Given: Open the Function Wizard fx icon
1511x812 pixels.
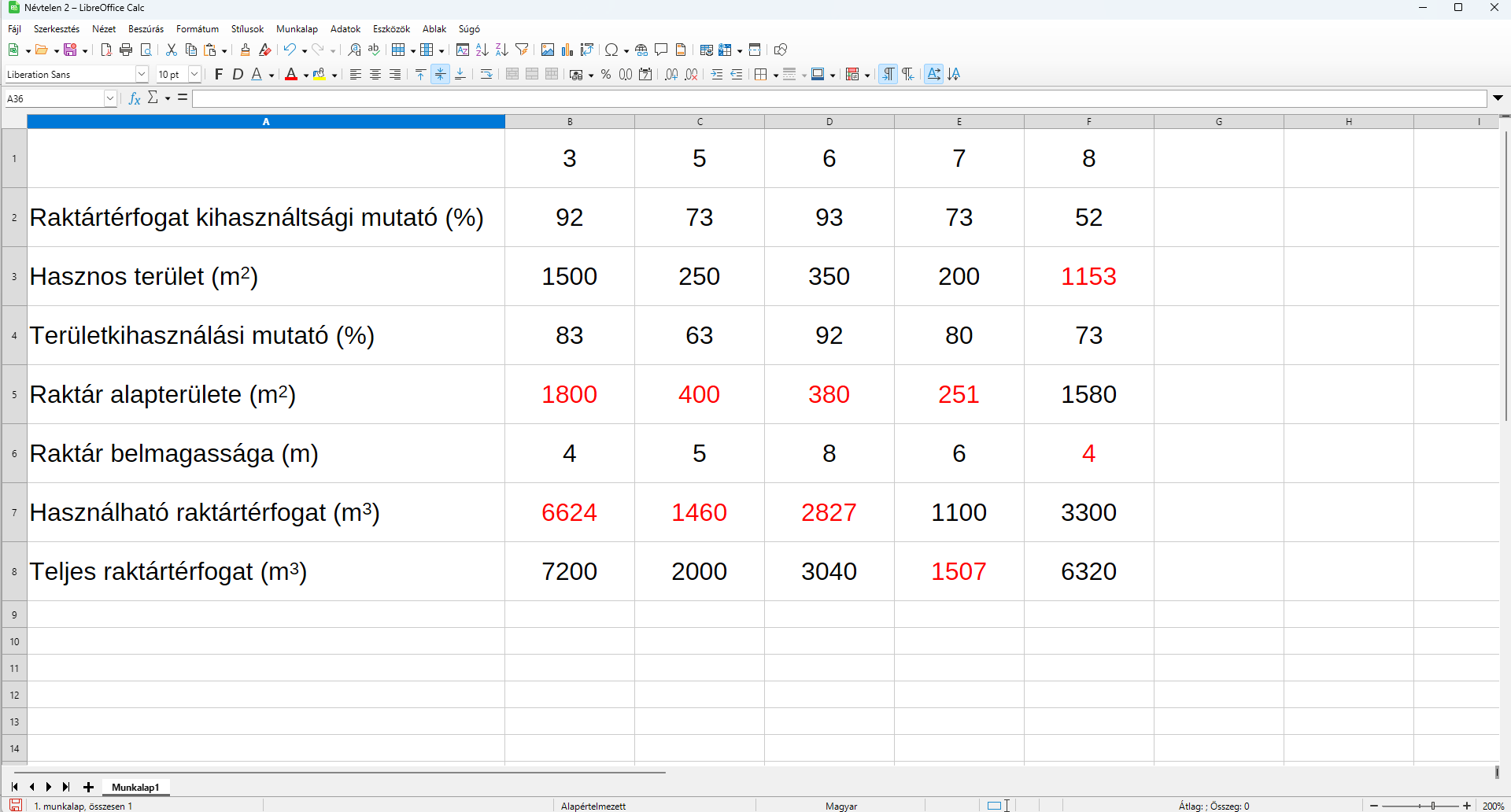Looking at the screenshot, I should 135,98.
